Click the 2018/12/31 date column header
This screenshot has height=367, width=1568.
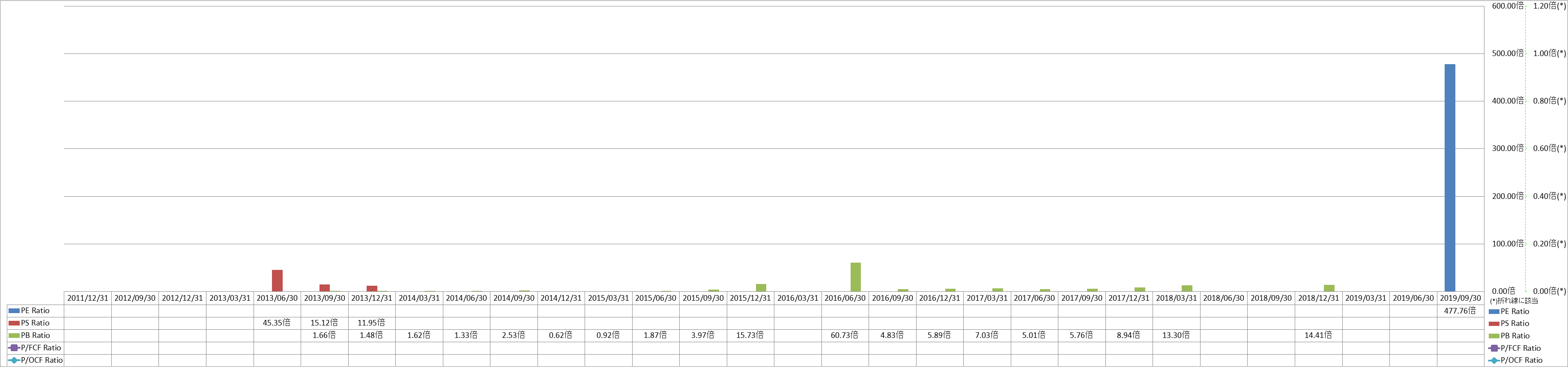[x=1318, y=298]
